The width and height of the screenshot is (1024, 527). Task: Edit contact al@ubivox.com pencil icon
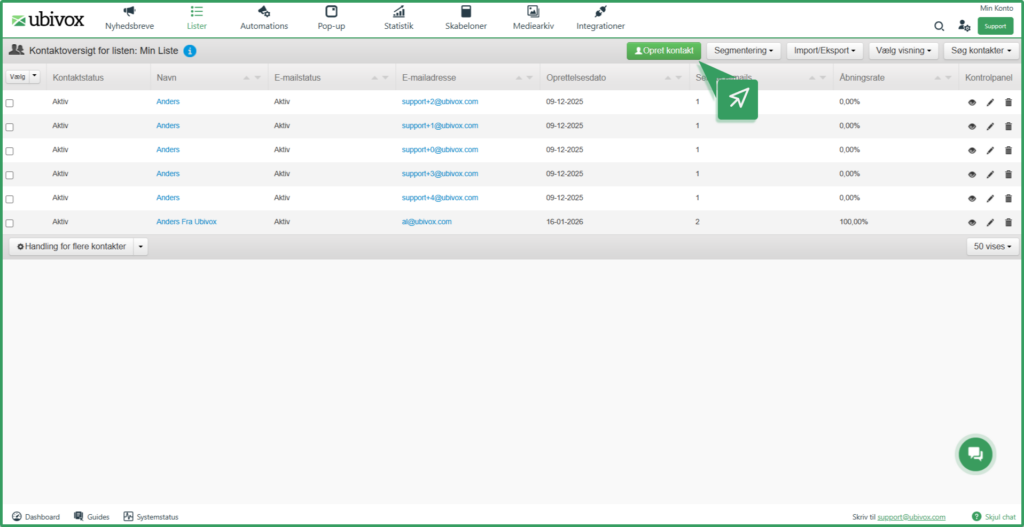click(990, 223)
